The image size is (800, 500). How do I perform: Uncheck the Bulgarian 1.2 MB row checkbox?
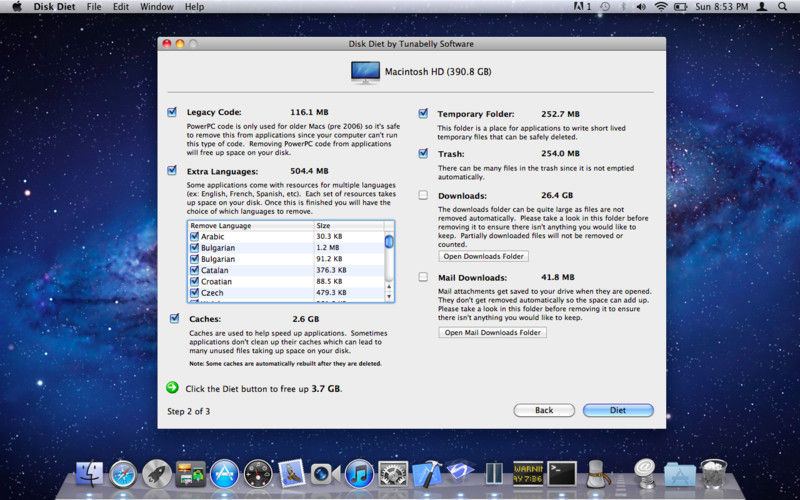194,247
